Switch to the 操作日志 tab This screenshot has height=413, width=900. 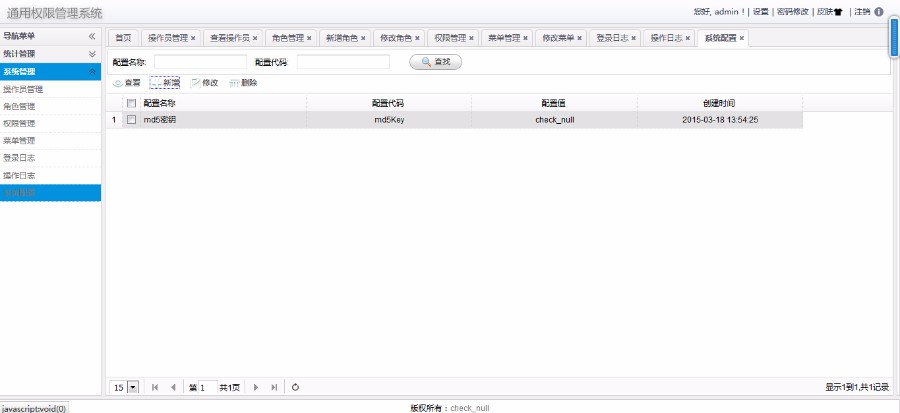click(666, 38)
